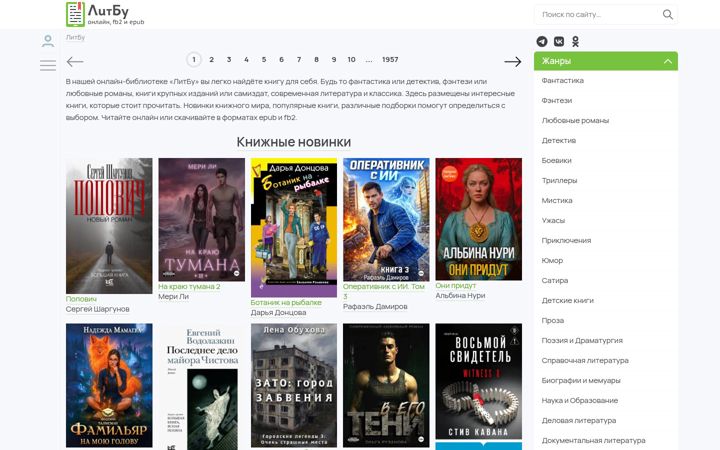Open the Приключения genre
The image size is (720, 450).
566,240
